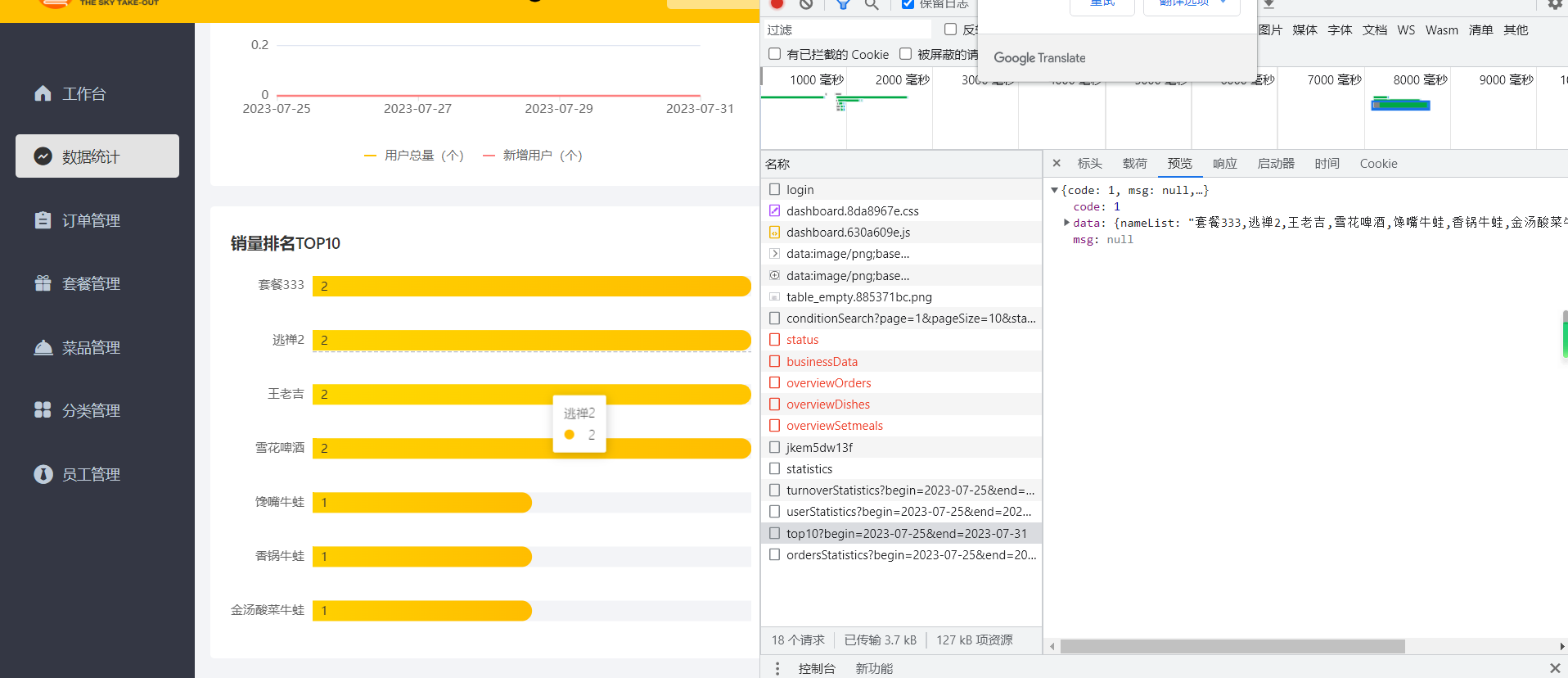Filter requests by 文档 type
1568x678 pixels.
pos(1374,29)
